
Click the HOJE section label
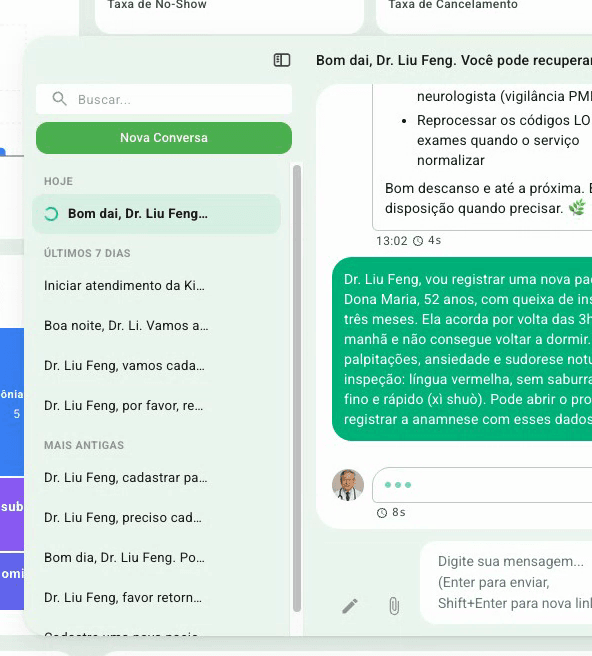pos(59,181)
